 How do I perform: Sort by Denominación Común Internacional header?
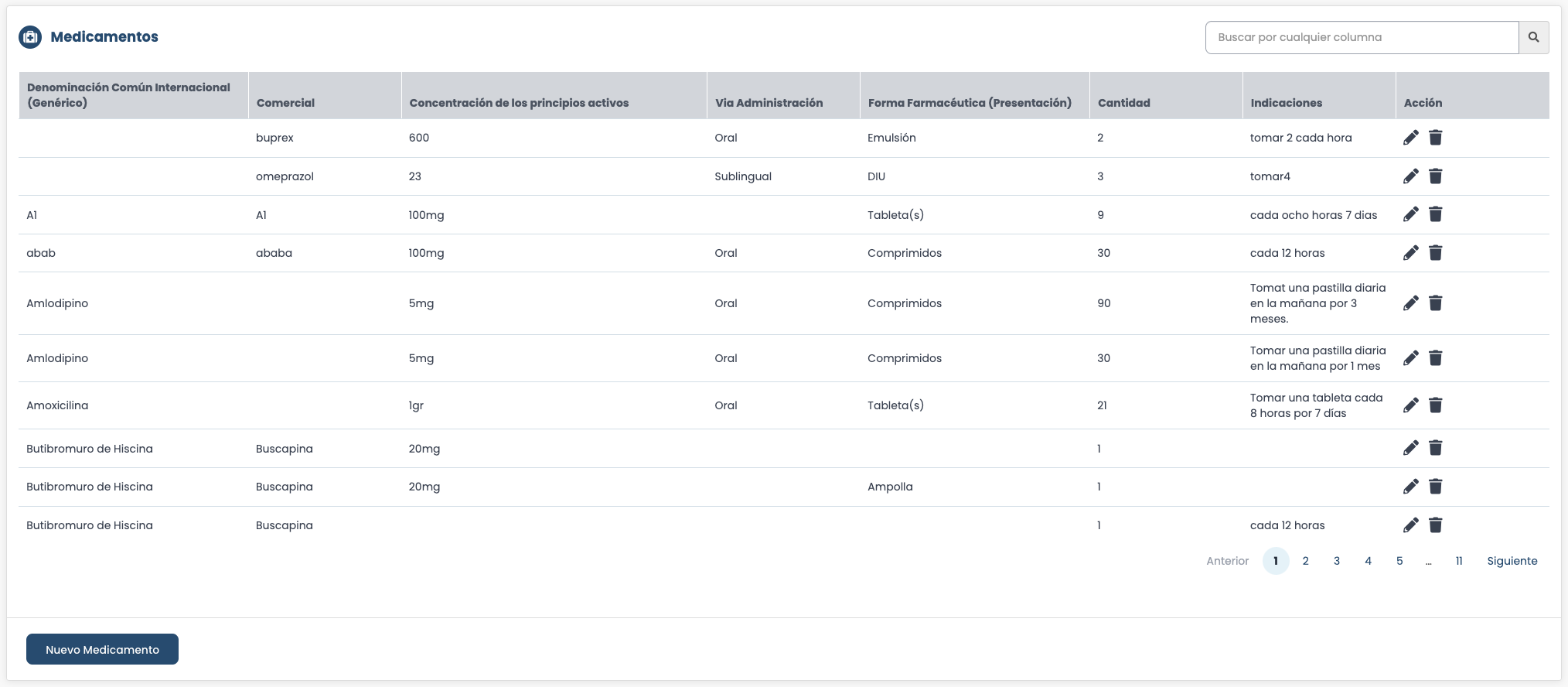click(x=133, y=95)
